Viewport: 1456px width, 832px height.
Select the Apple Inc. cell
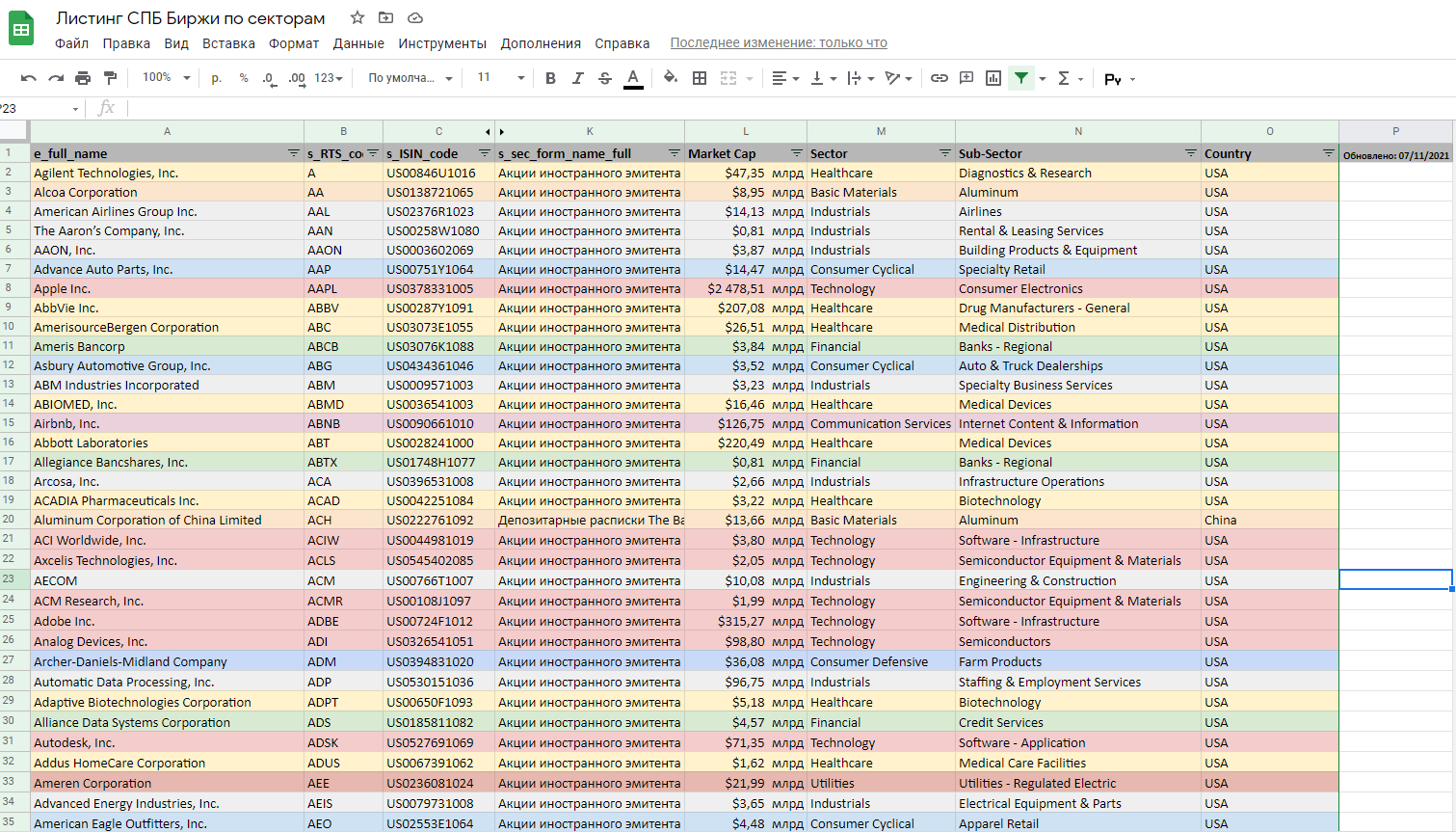pyautogui.click(x=167, y=288)
